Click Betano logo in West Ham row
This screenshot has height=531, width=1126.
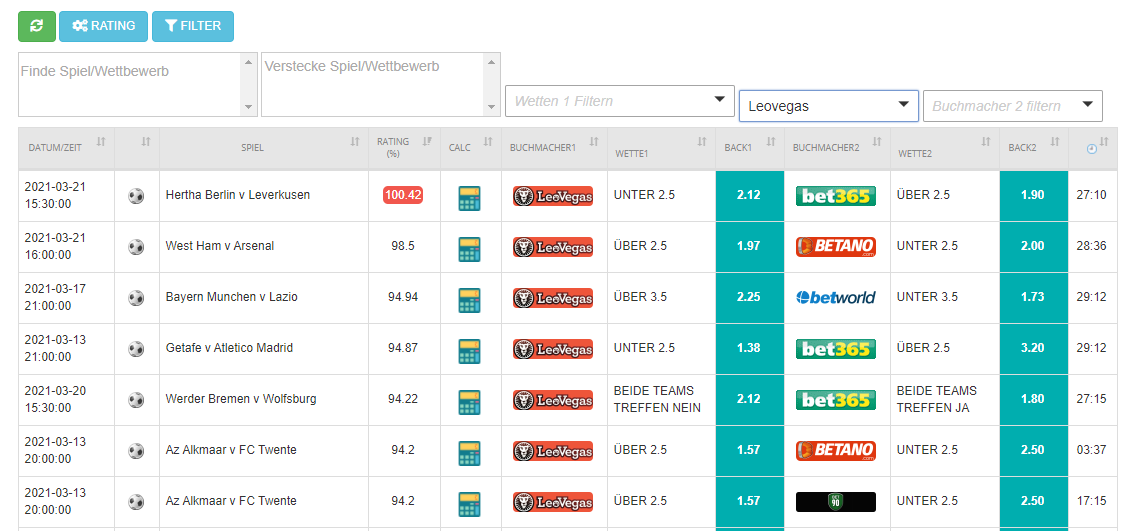(x=835, y=246)
